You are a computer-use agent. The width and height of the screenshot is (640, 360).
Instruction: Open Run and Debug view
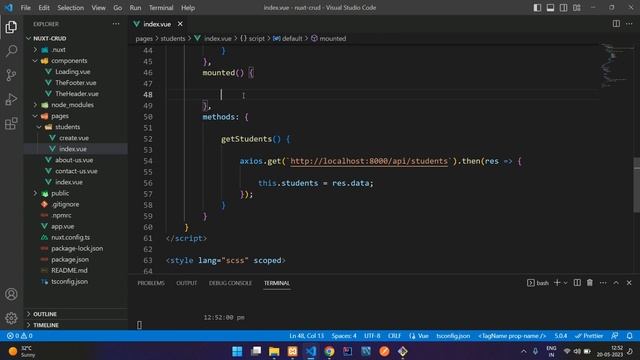[11, 99]
